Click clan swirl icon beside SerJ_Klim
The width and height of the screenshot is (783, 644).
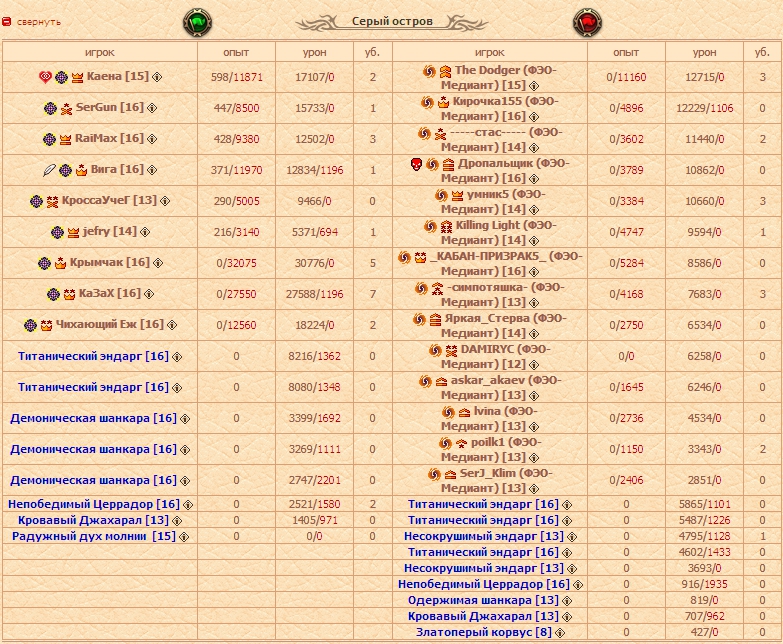(x=434, y=474)
